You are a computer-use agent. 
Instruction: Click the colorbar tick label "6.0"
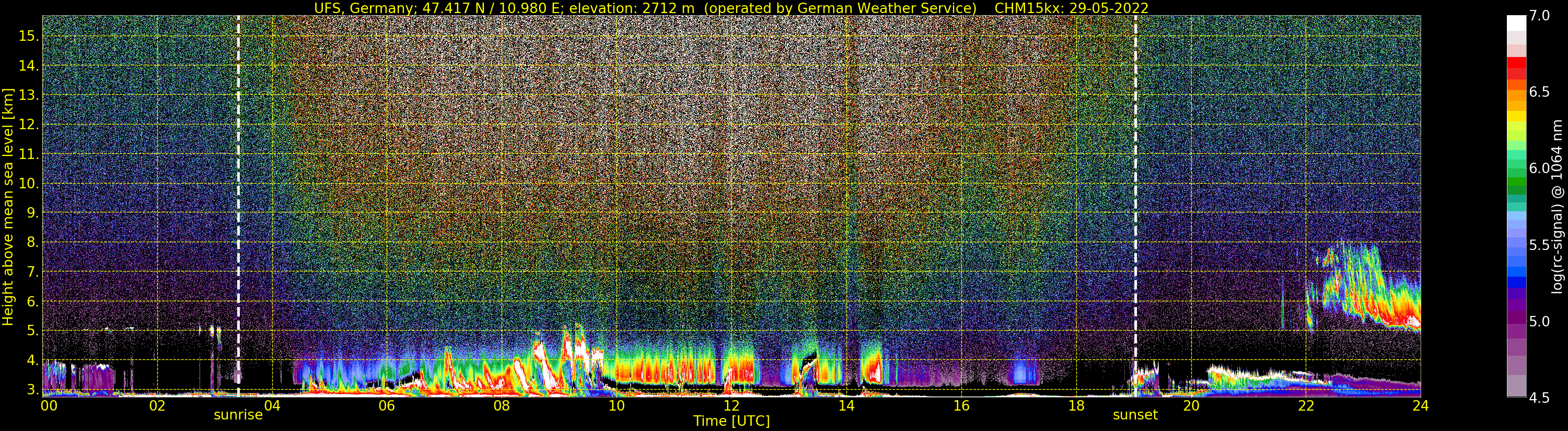[1539, 168]
